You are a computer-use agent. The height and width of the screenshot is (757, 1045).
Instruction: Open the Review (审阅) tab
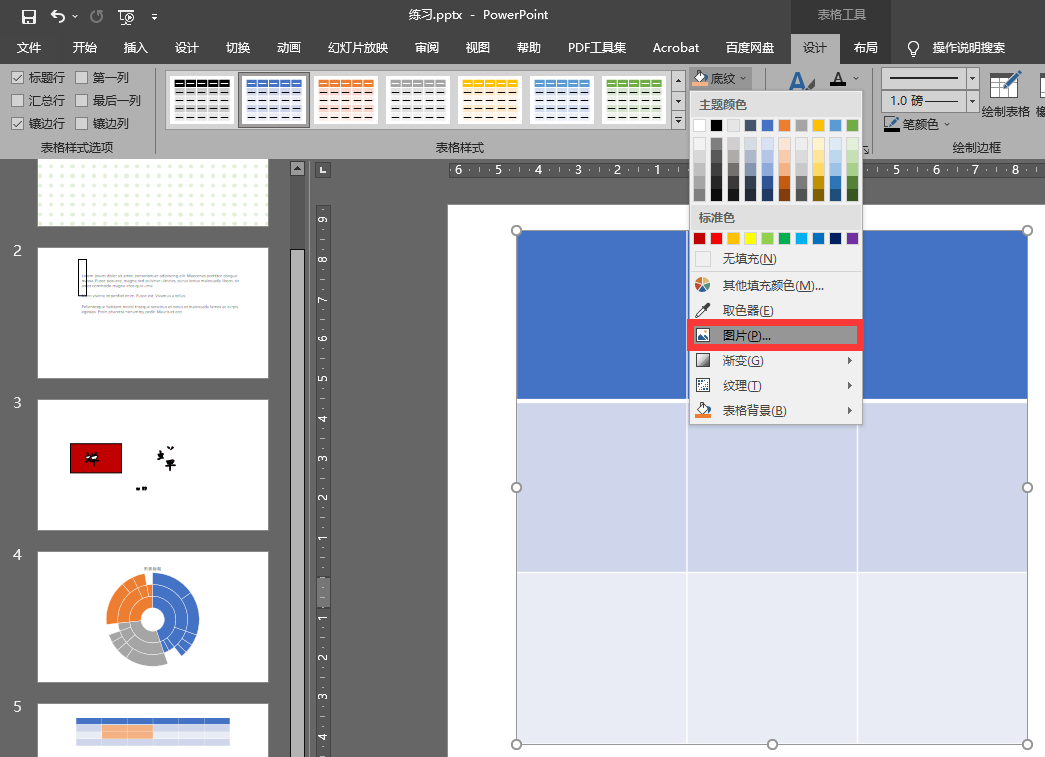[427, 48]
